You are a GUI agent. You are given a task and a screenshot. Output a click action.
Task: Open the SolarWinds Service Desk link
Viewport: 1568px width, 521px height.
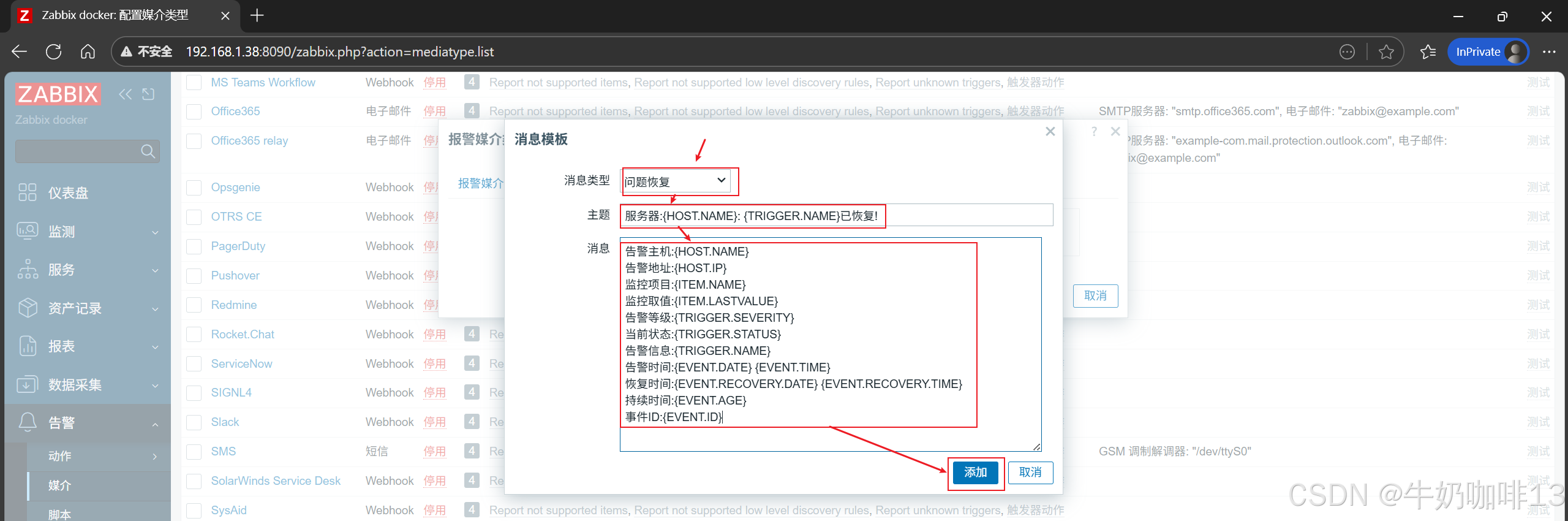pos(276,481)
